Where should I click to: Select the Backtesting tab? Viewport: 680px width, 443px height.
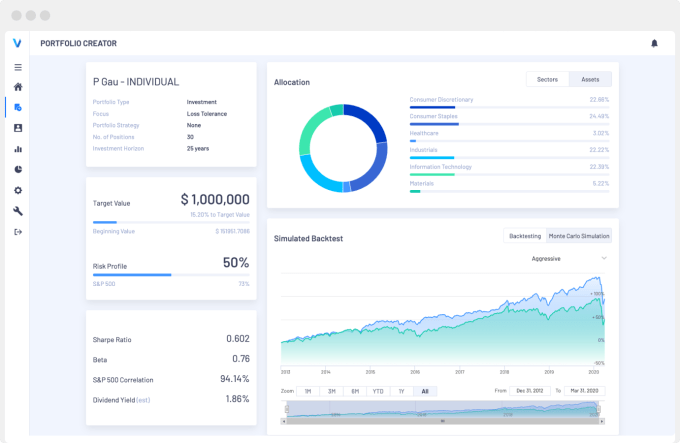pos(525,236)
